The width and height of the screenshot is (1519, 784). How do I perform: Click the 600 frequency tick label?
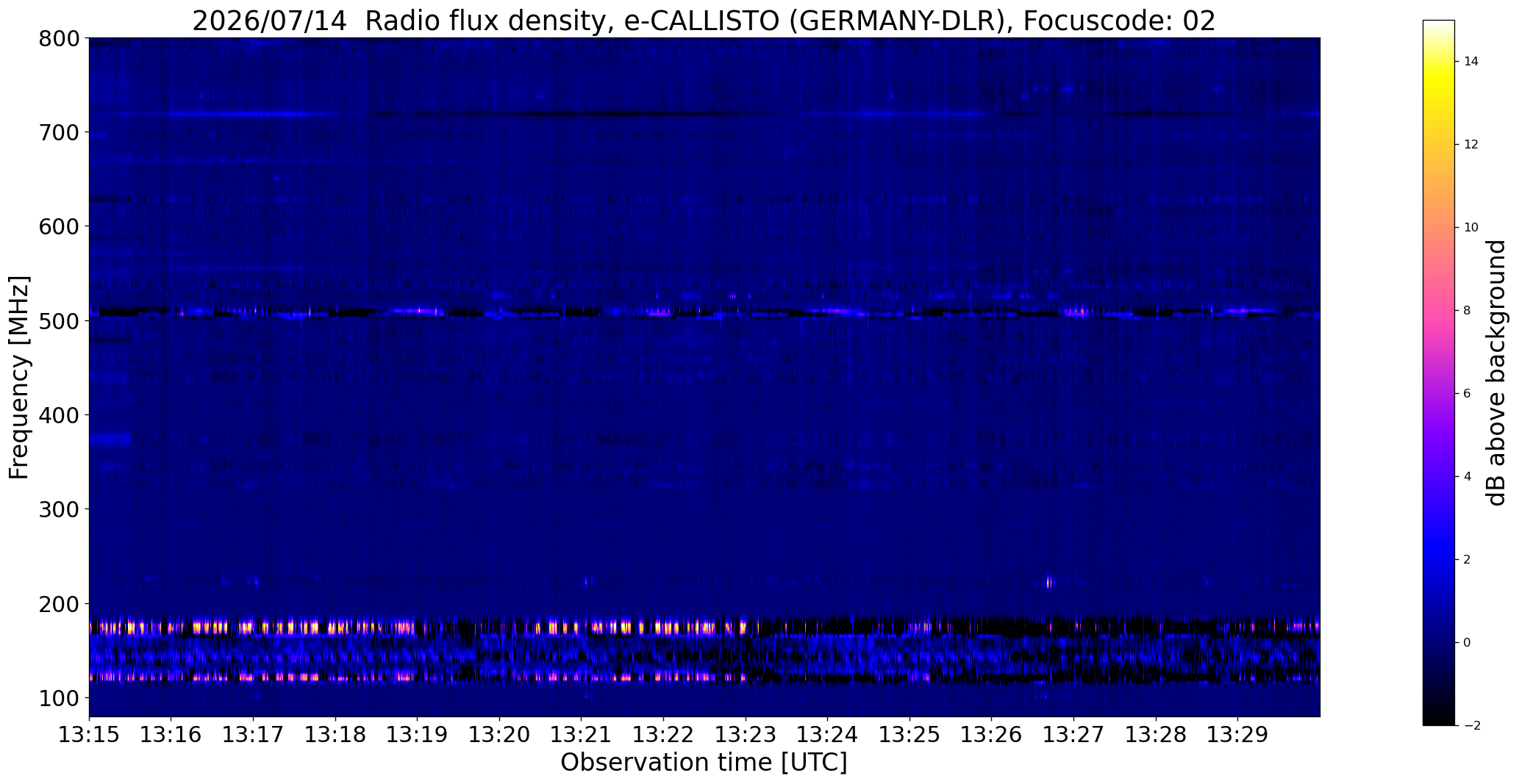click(x=59, y=226)
